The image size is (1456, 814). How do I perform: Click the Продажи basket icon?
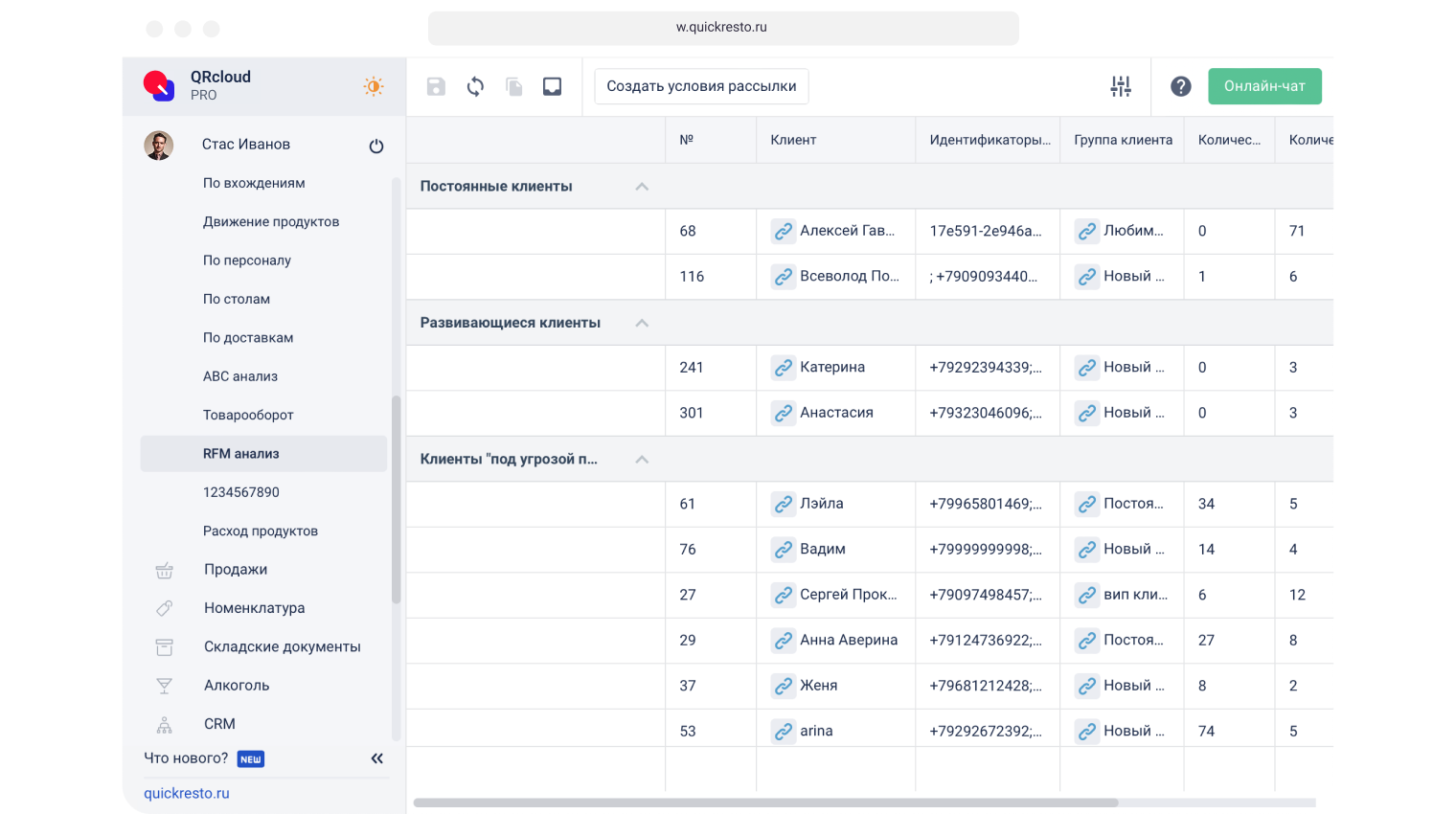point(165,570)
